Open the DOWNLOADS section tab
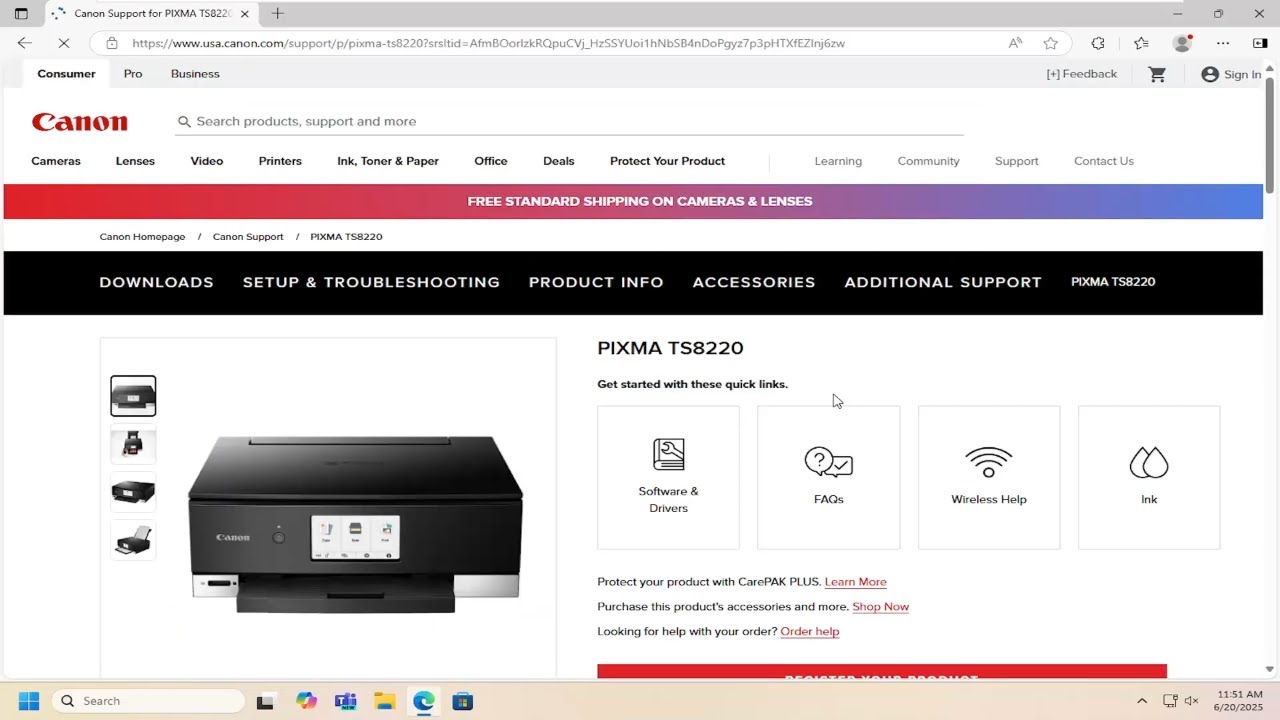Screen dimensions: 1280x720 (156, 283)
